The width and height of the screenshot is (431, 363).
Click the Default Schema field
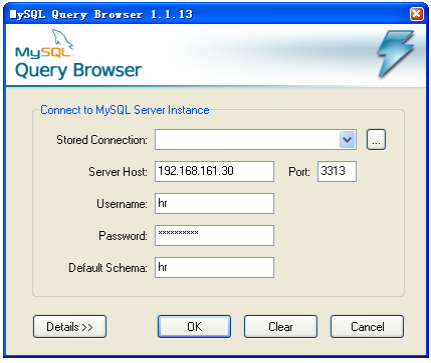tap(214, 267)
